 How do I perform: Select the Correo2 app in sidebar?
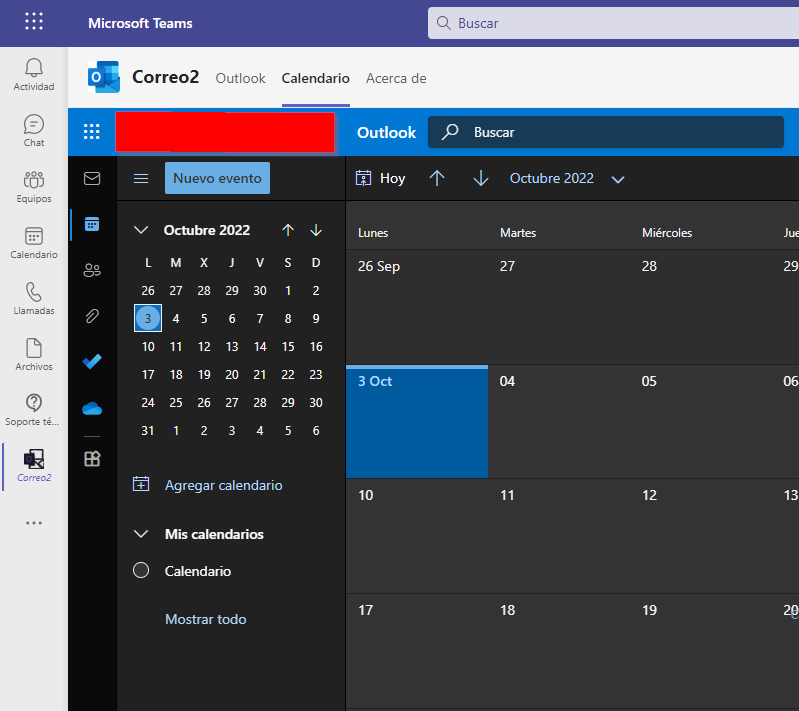pos(34,465)
